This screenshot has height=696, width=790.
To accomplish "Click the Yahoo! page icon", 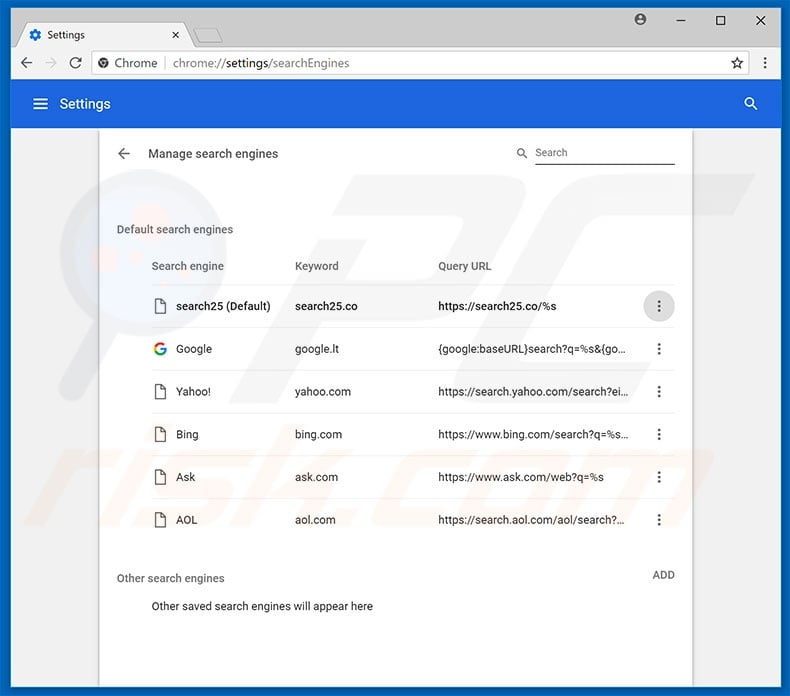I will point(160,392).
